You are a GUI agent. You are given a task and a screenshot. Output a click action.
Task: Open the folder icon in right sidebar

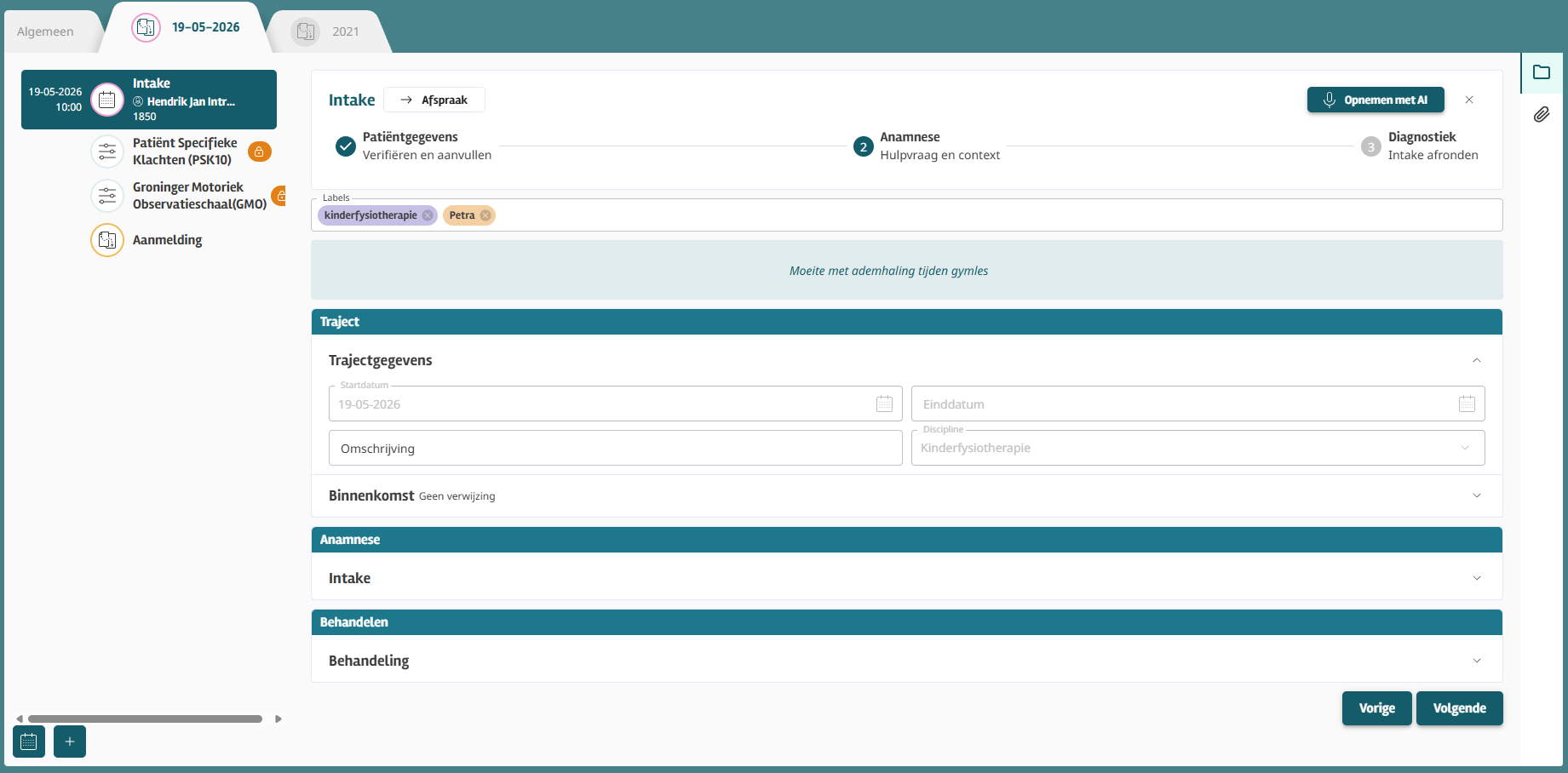point(1541,72)
